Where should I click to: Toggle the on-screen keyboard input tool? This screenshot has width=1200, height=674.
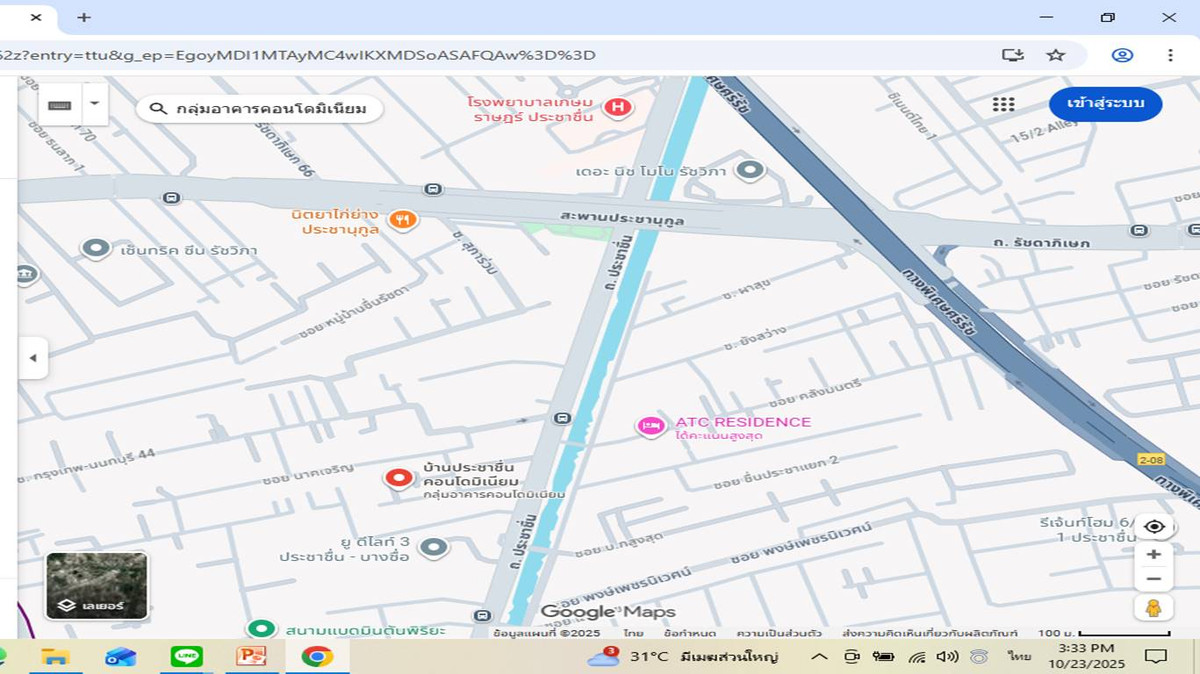click(x=60, y=104)
